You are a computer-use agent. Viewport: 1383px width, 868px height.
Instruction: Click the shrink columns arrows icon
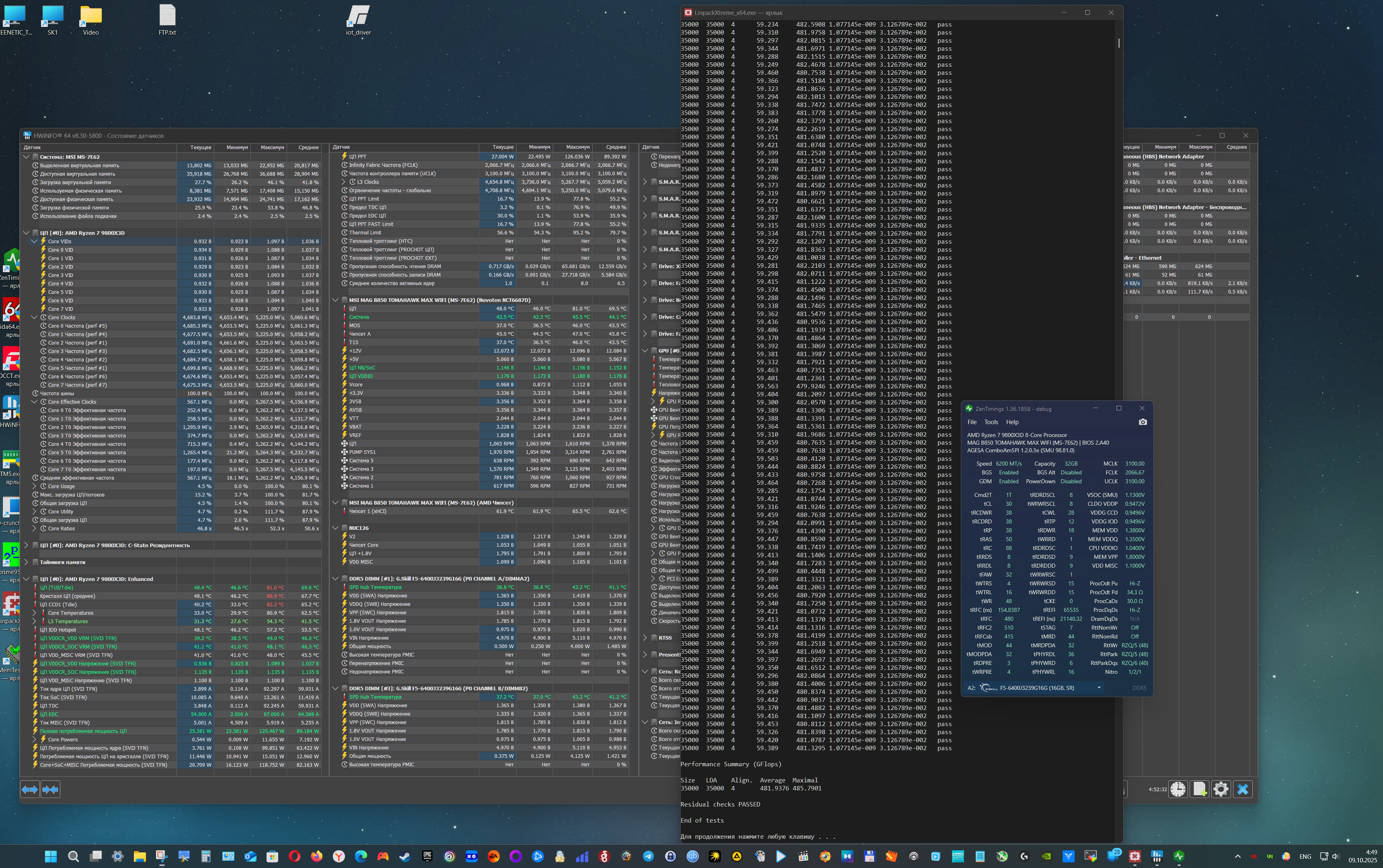51,789
